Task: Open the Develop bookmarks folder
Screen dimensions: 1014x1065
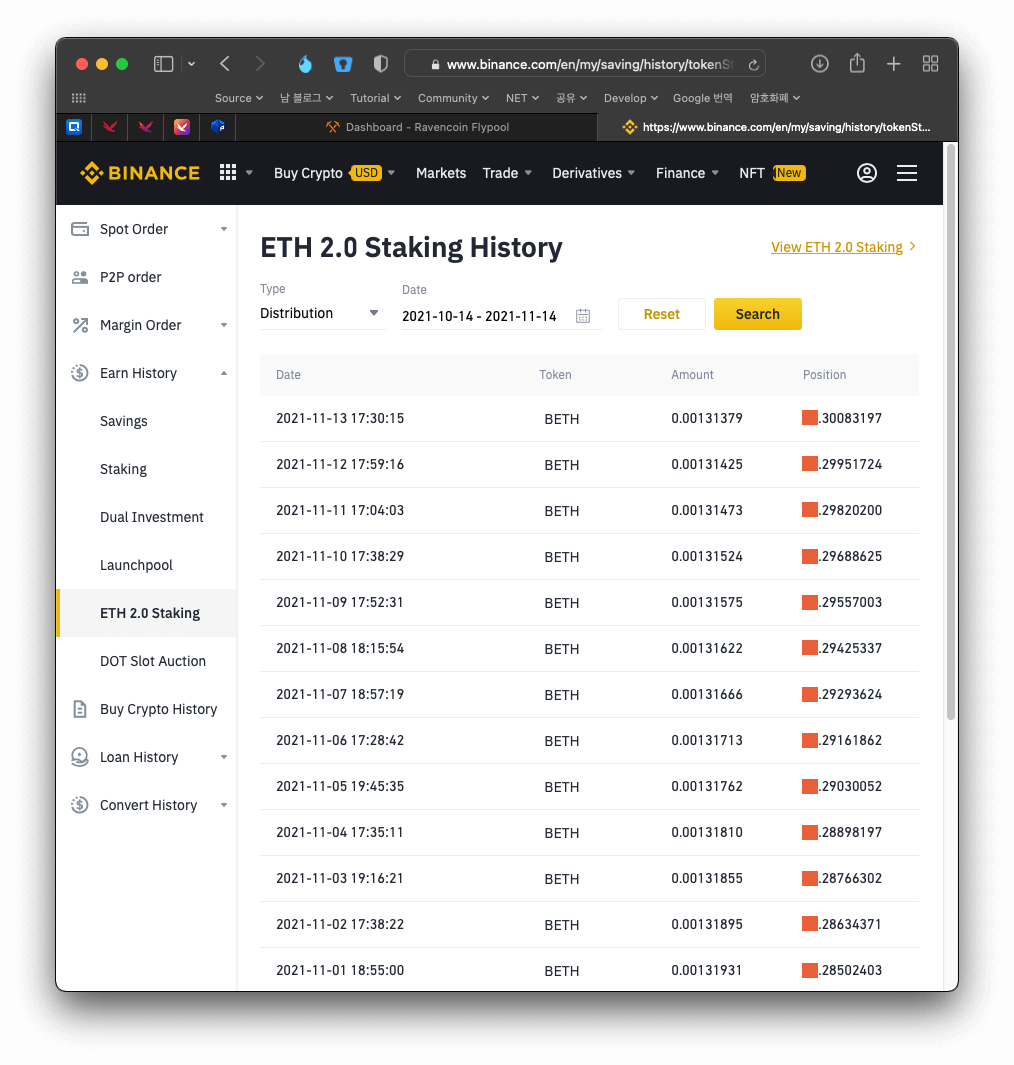Action: point(631,98)
